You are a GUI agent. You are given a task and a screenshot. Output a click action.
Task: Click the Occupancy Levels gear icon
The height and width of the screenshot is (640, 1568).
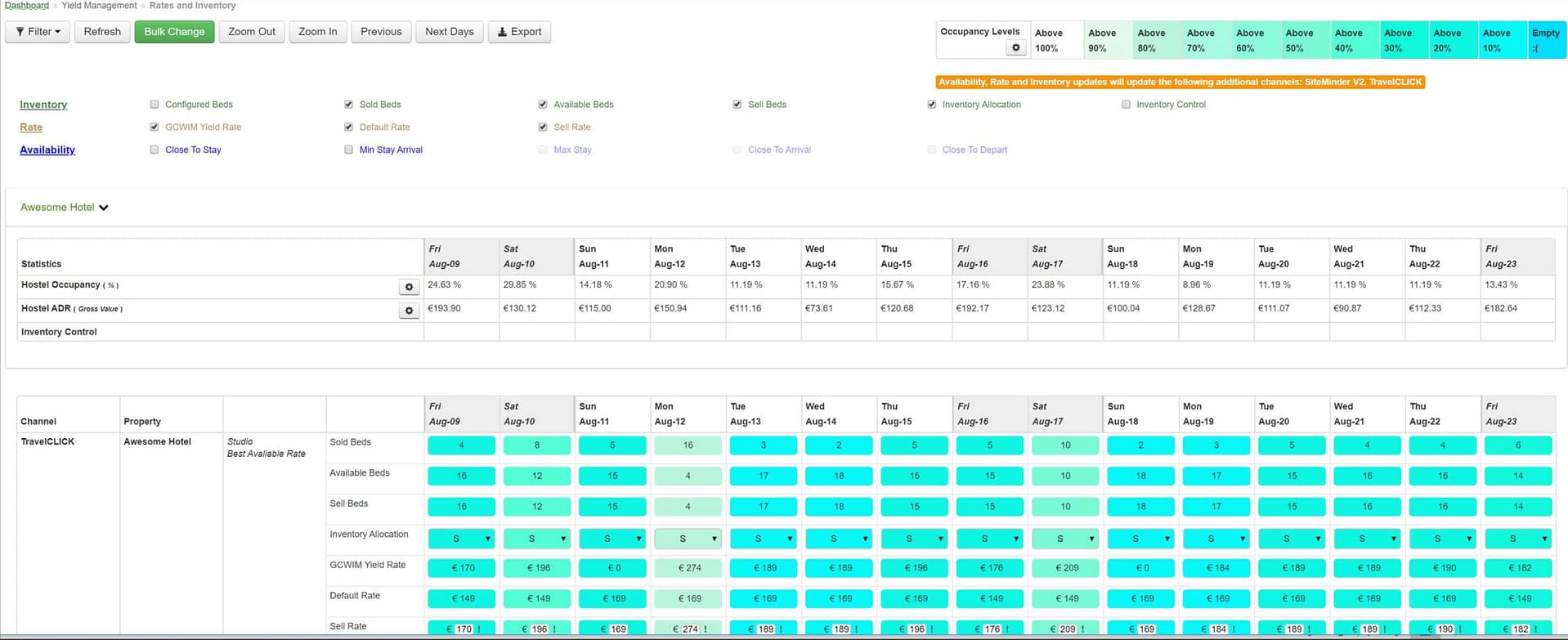coord(1015,48)
